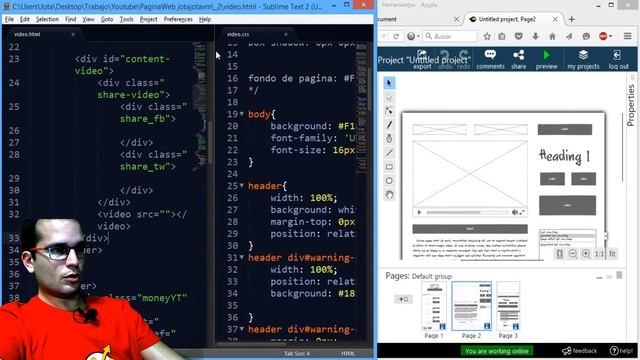Open the File menu in Sublime Text
The height and width of the screenshot is (360, 640).
click(x=9, y=19)
